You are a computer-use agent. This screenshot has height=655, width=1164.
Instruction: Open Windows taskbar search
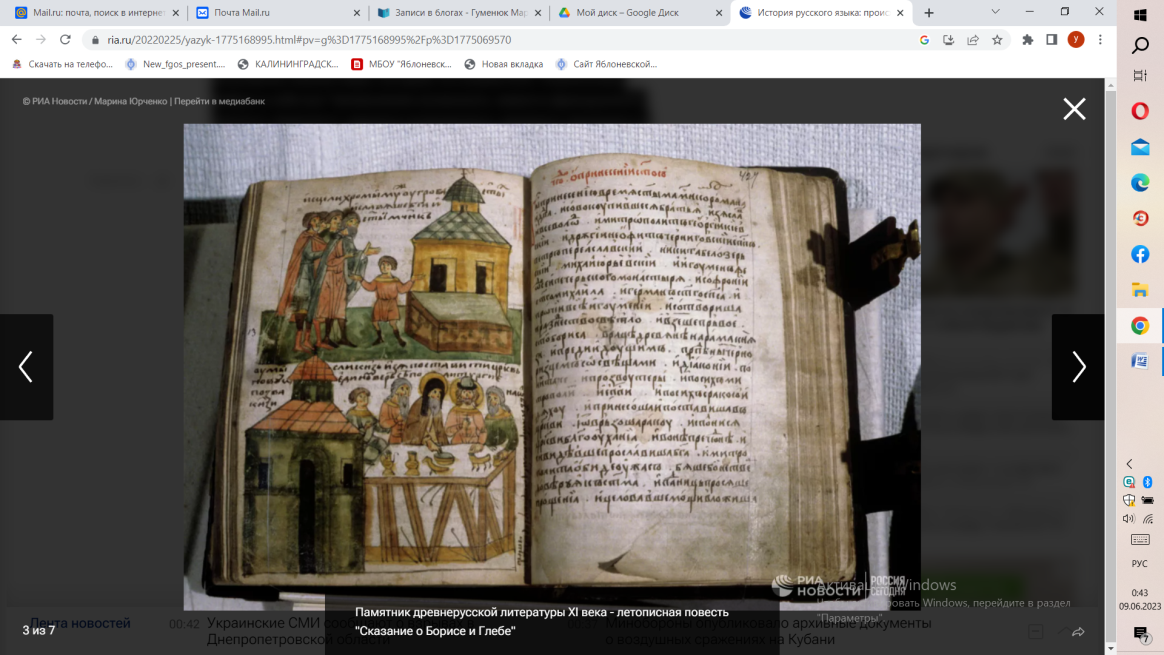1140,46
